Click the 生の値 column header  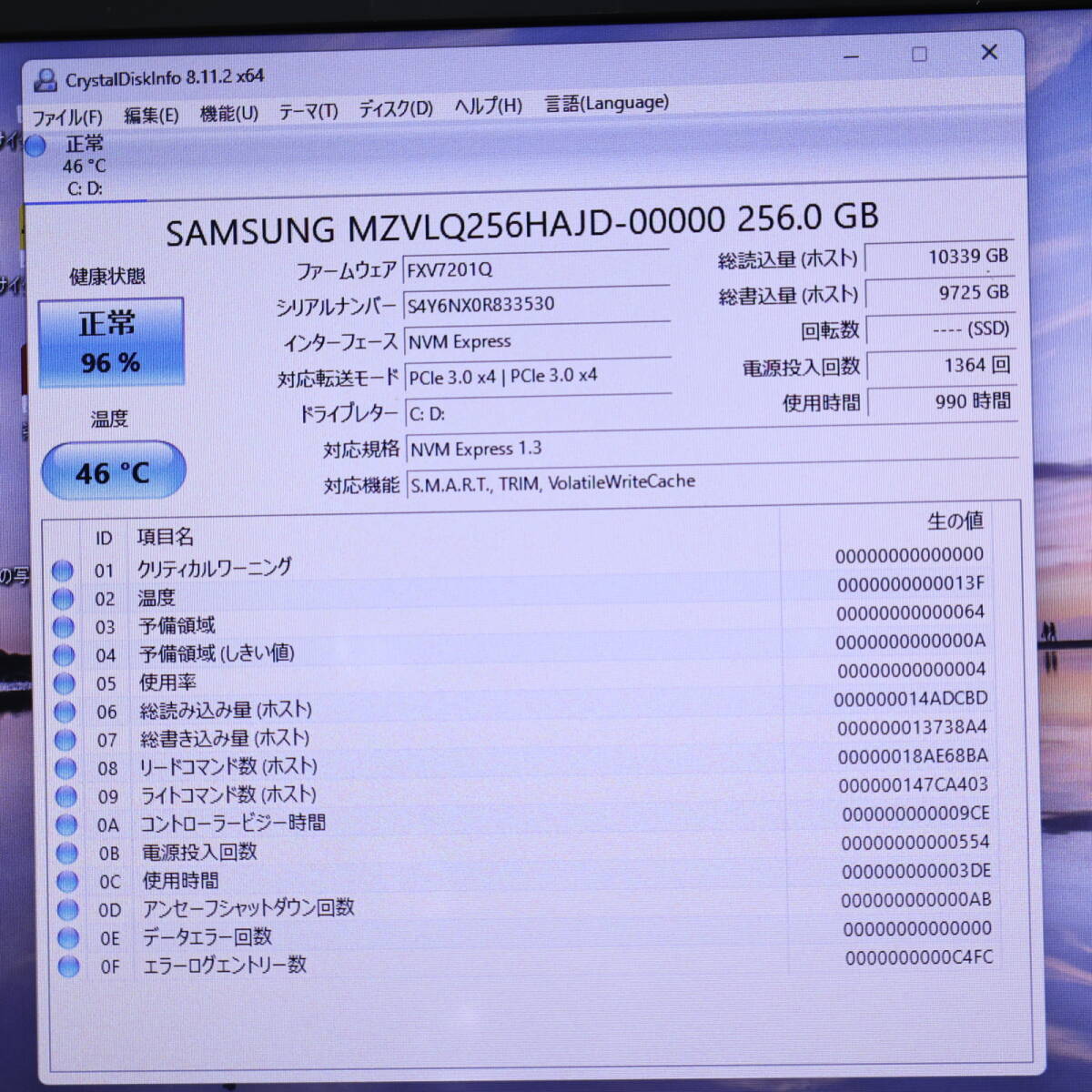955,521
